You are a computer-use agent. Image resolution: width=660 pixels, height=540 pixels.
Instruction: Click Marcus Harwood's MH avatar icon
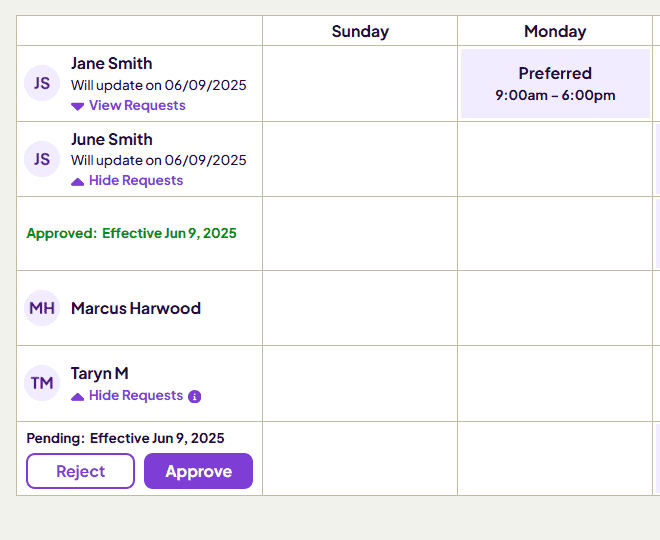tap(42, 308)
